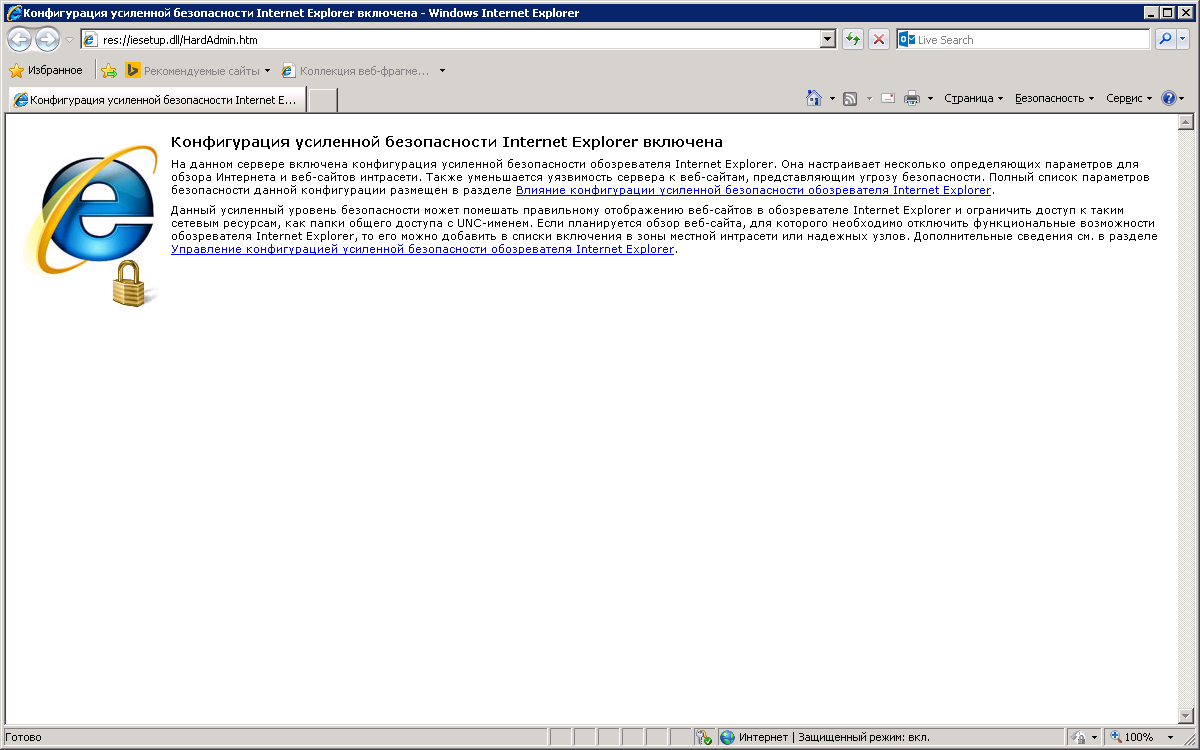Click the address bar with res://iesetup.dll/HardAdmin.htm

pos(449,40)
